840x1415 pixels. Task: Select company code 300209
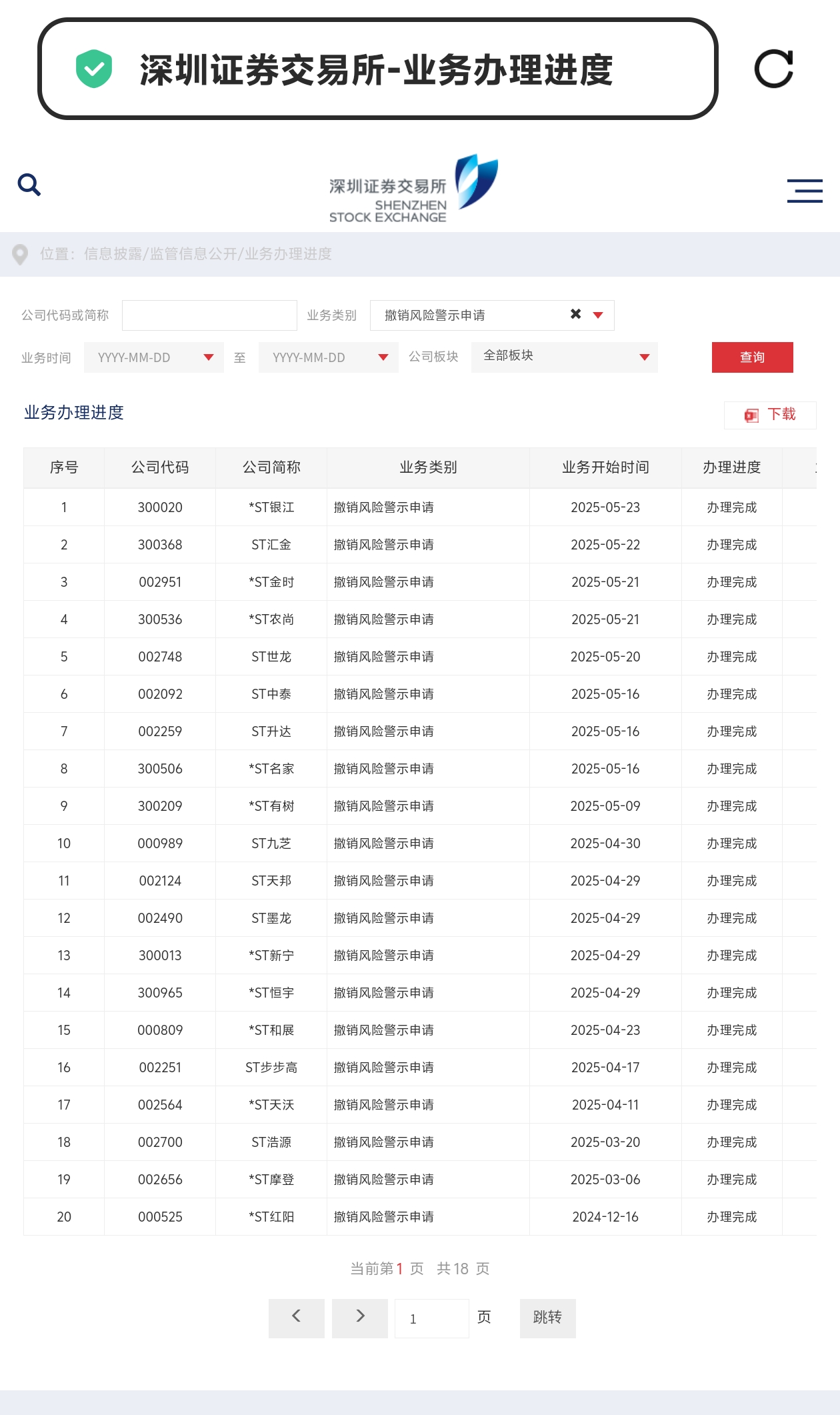tap(160, 806)
